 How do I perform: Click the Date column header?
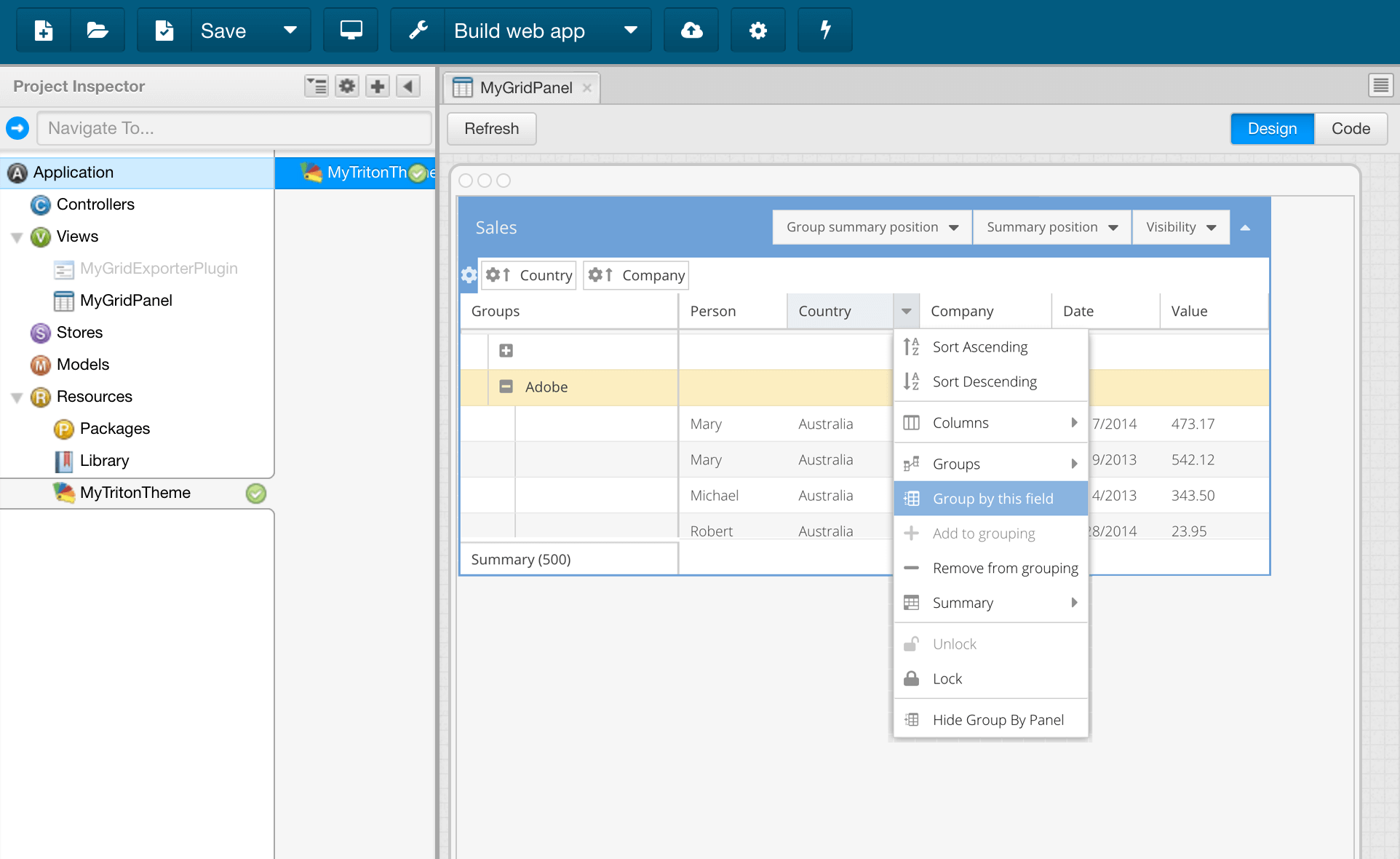click(x=1105, y=311)
